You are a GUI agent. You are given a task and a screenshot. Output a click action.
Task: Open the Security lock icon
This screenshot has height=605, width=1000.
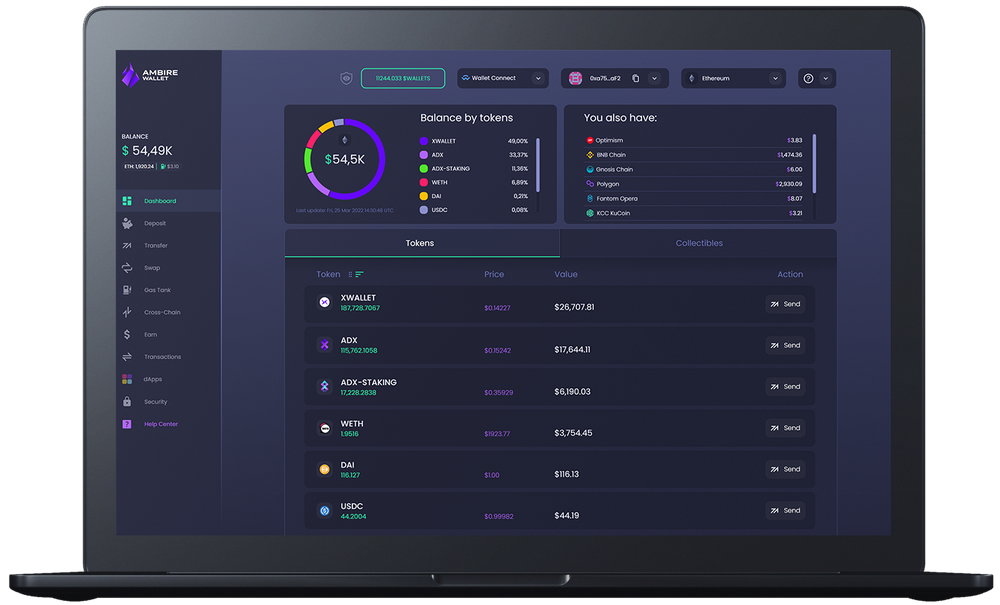pos(127,402)
